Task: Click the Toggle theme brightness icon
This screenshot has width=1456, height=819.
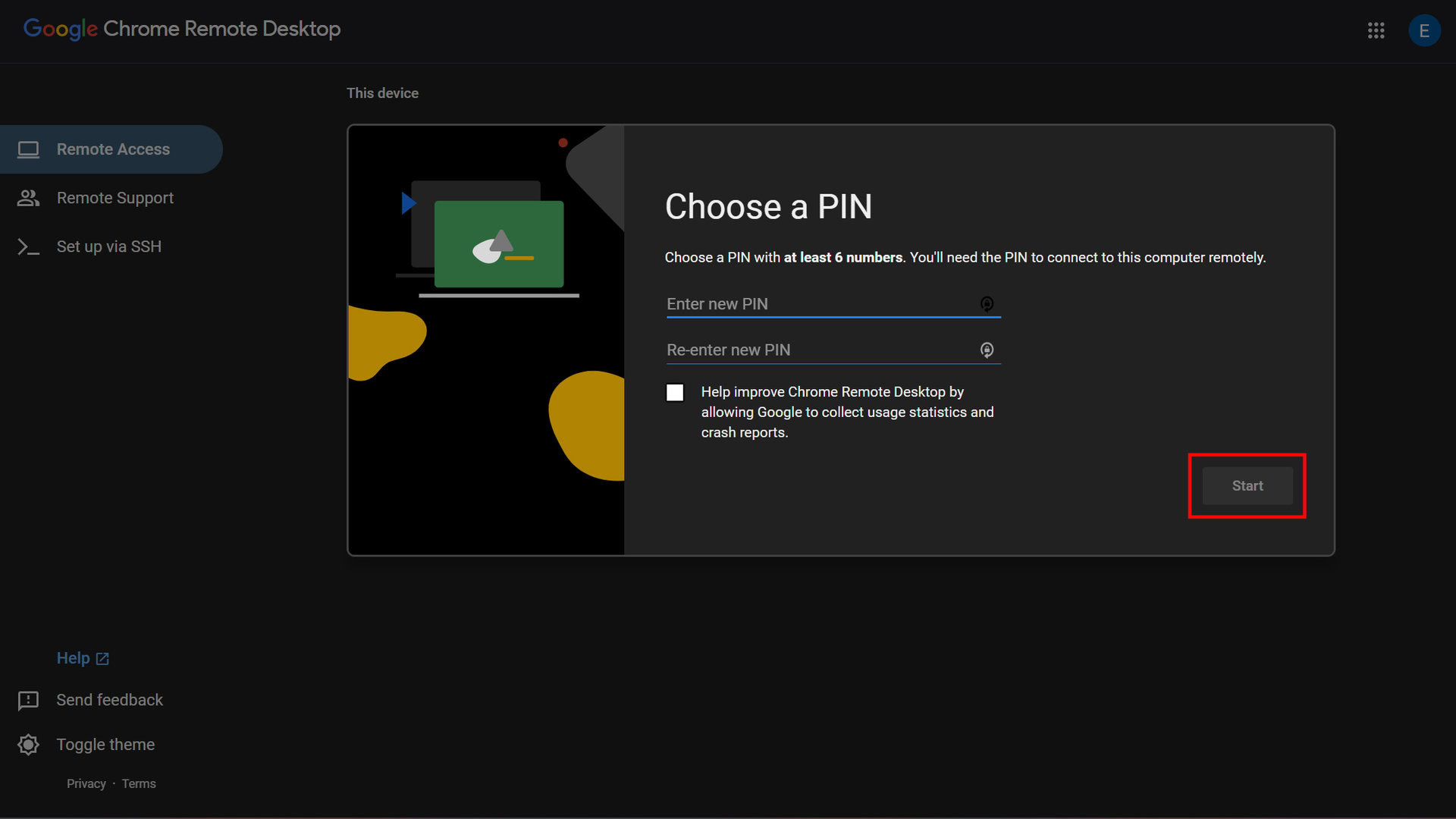Action: 28,745
